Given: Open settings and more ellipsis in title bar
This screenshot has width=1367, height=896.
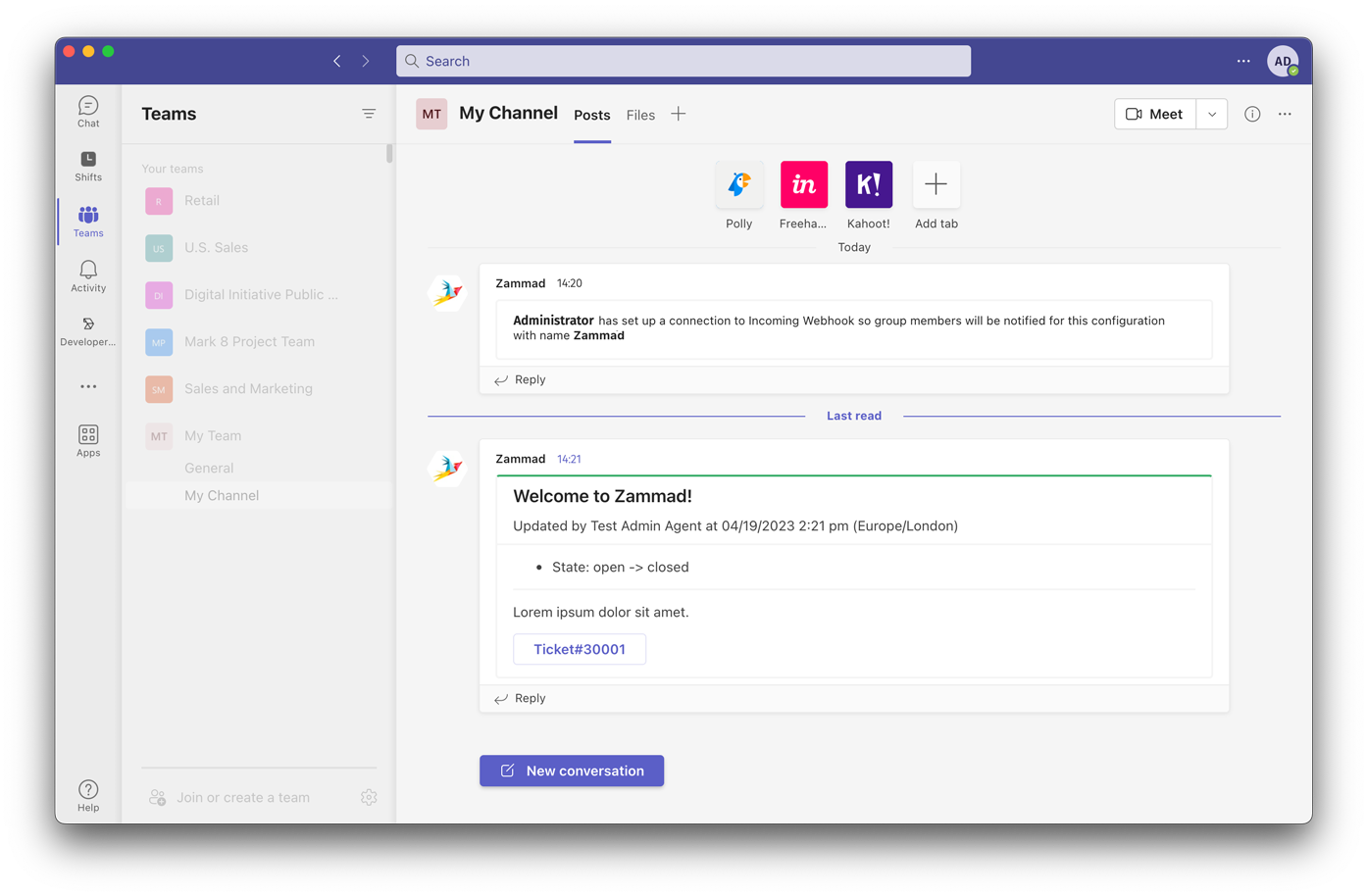Looking at the screenshot, I should (x=1243, y=61).
